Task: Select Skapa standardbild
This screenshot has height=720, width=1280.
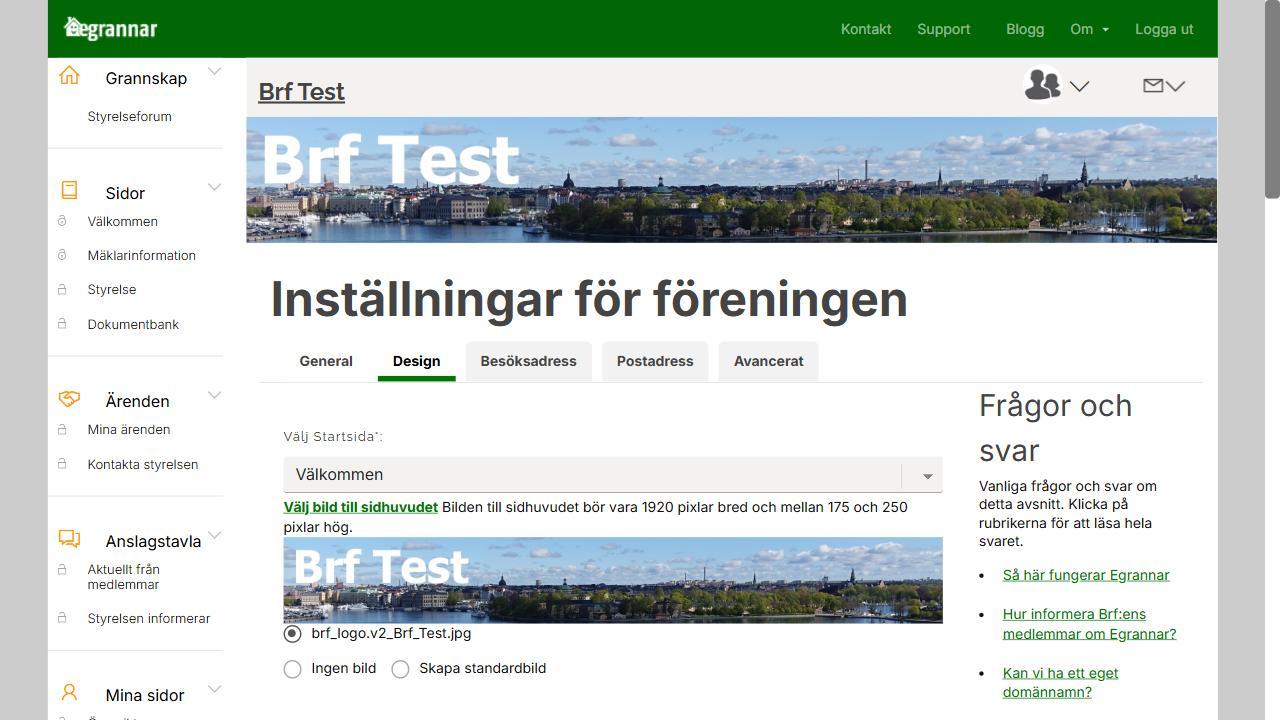Action: tap(400, 668)
